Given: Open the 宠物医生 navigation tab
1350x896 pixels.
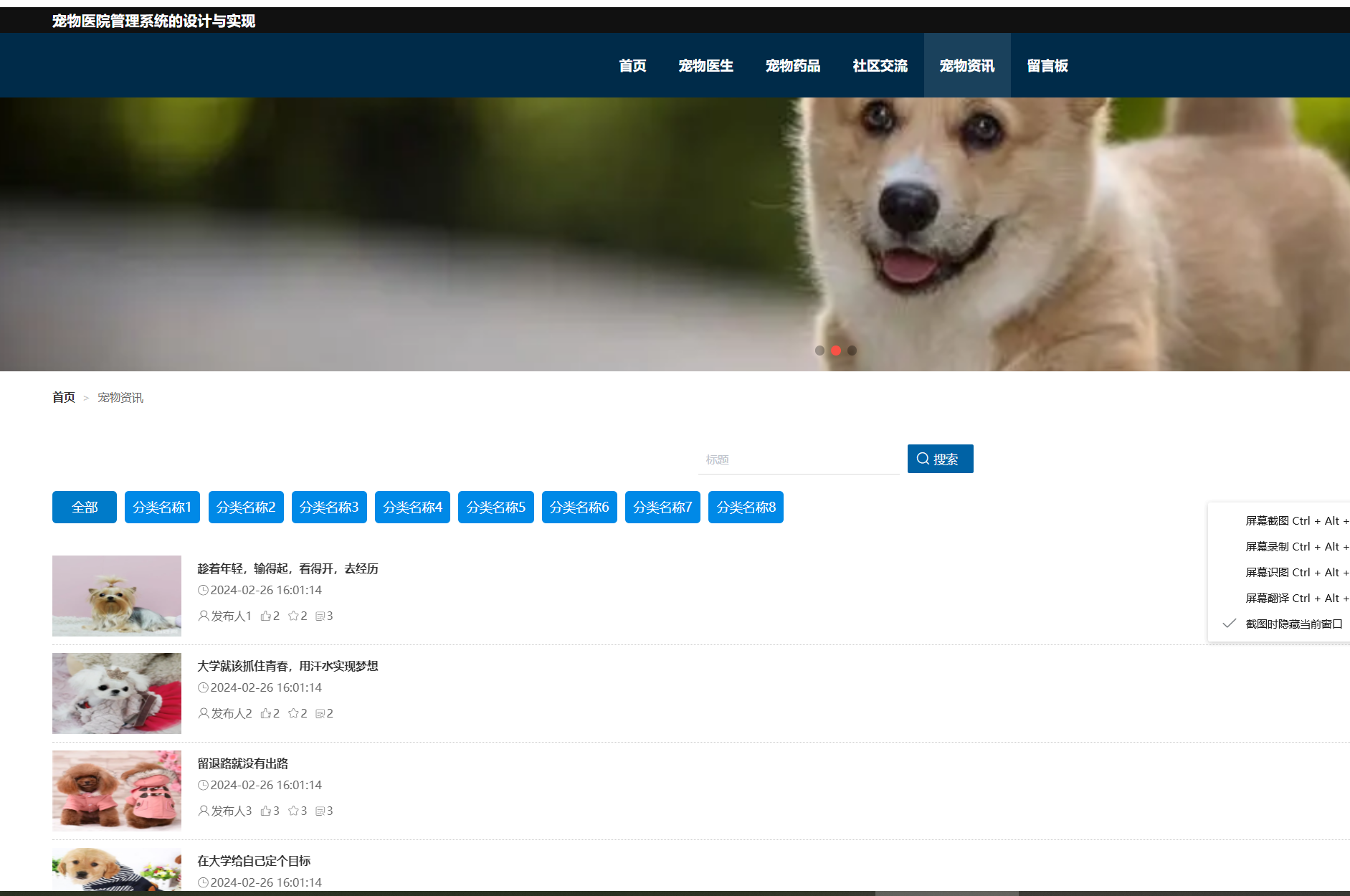Looking at the screenshot, I should click(x=705, y=65).
